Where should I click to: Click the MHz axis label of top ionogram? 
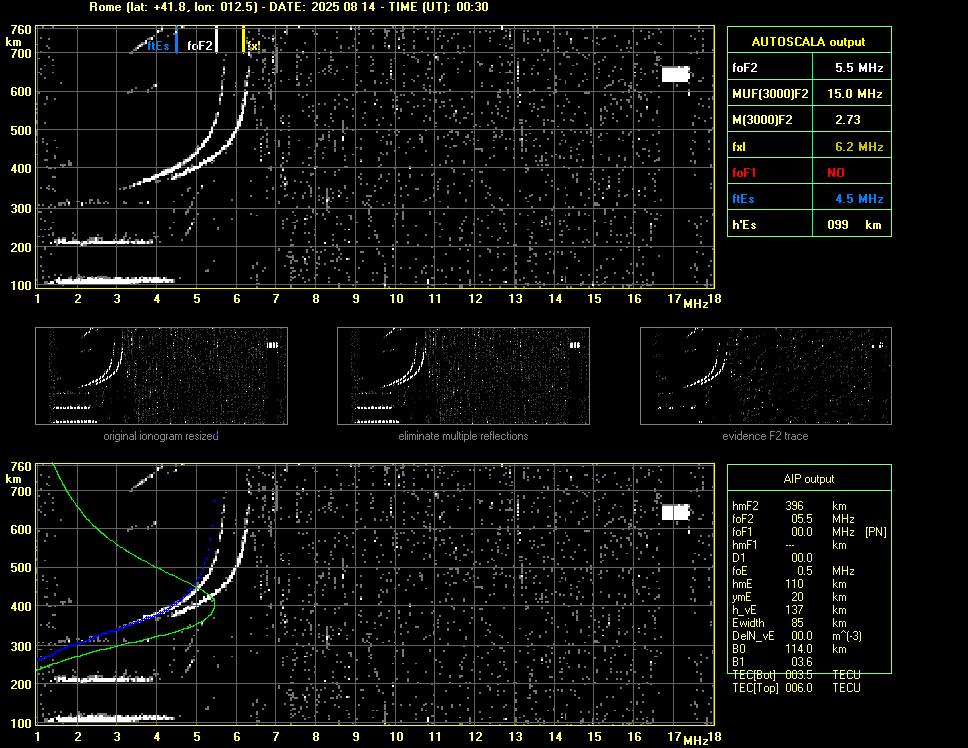click(x=695, y=304)
